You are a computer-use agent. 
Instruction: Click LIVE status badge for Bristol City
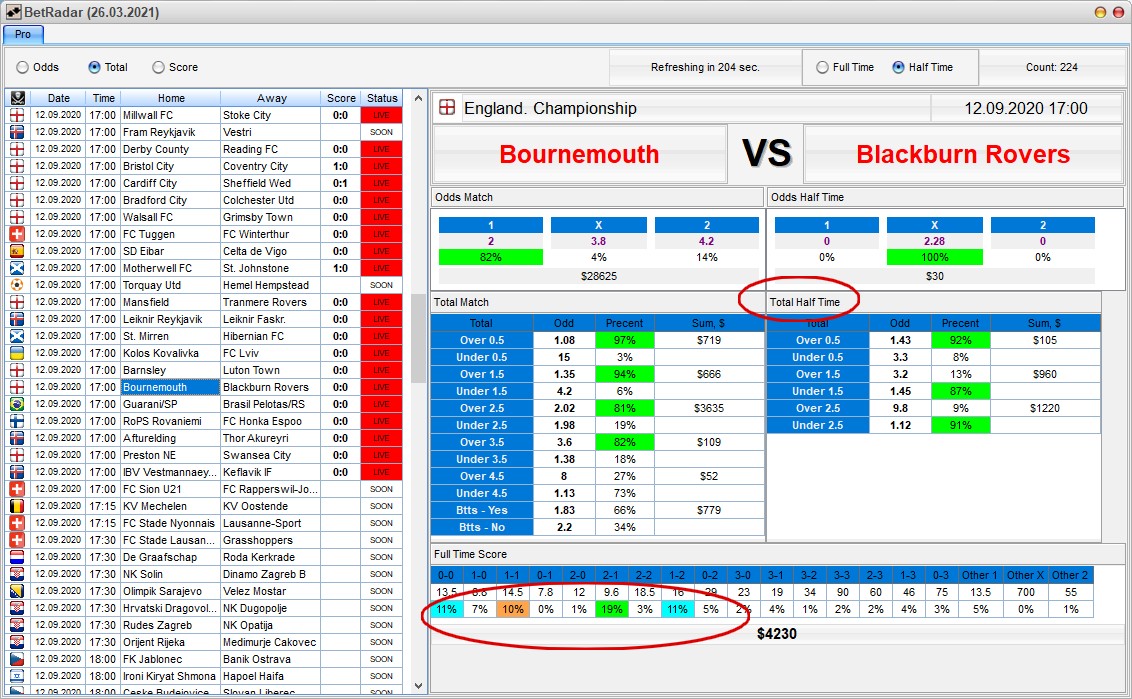click(381, 166)
